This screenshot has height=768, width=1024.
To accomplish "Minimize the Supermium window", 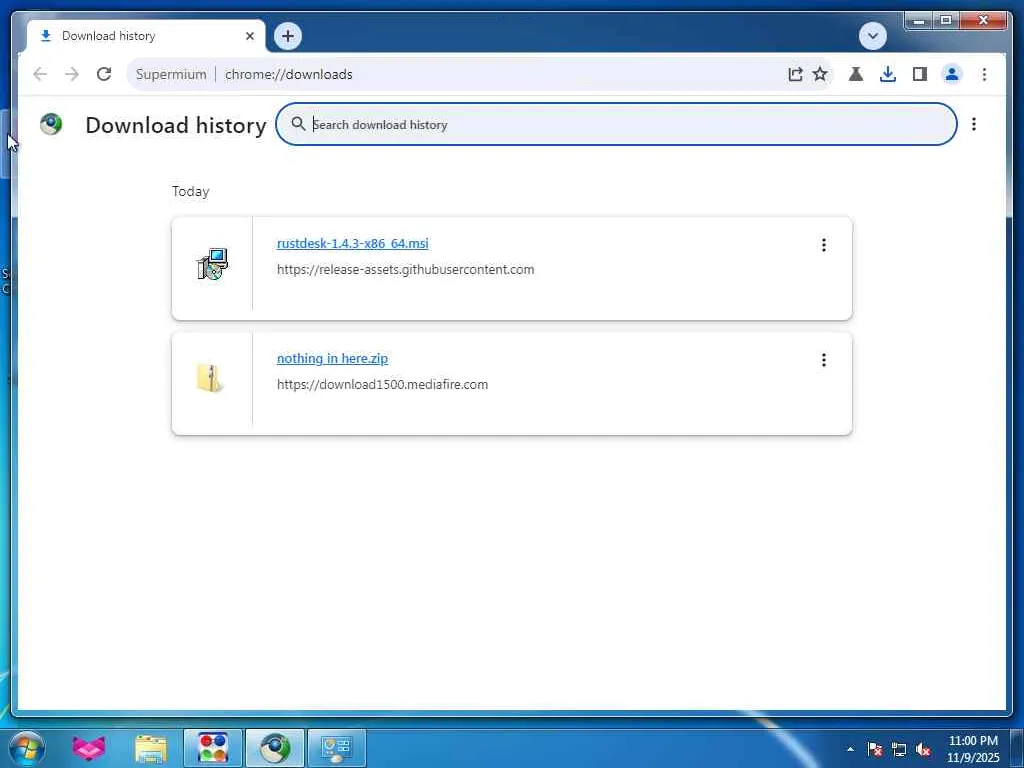I will [x=918, y=21].
